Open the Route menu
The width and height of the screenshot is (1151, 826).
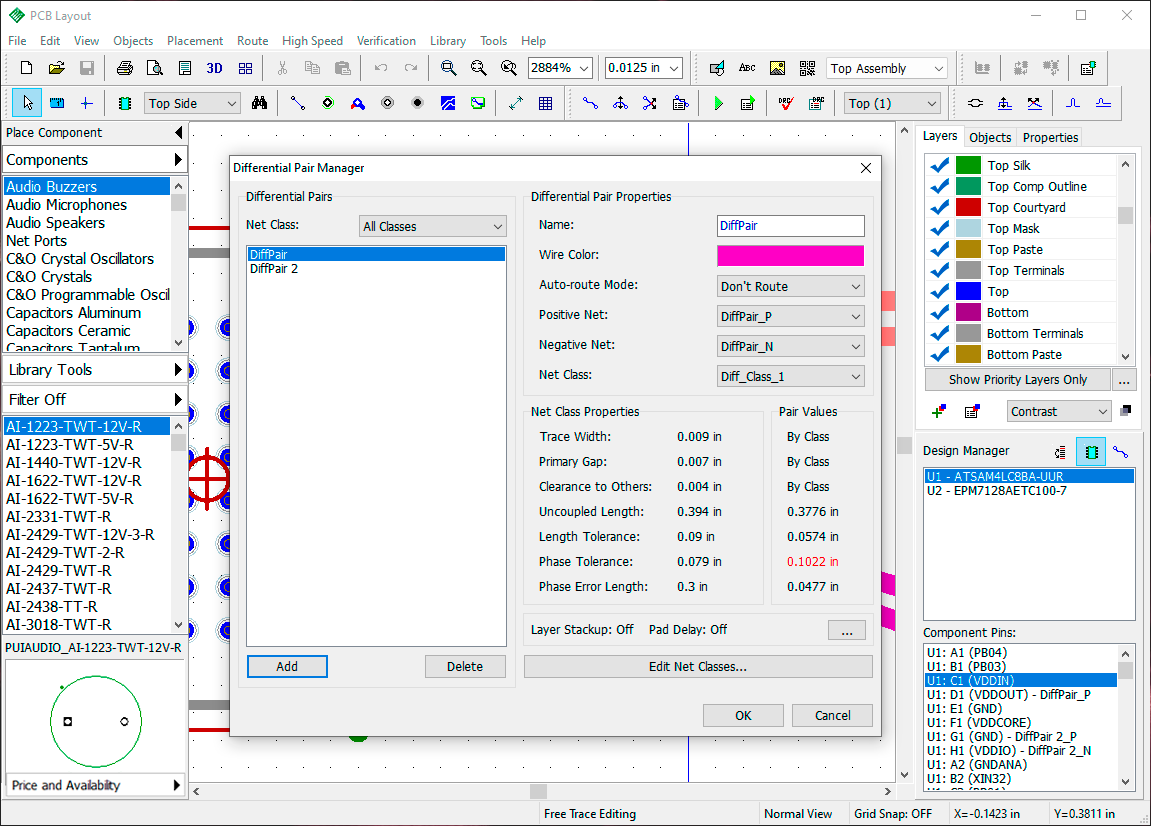[253, 41]
